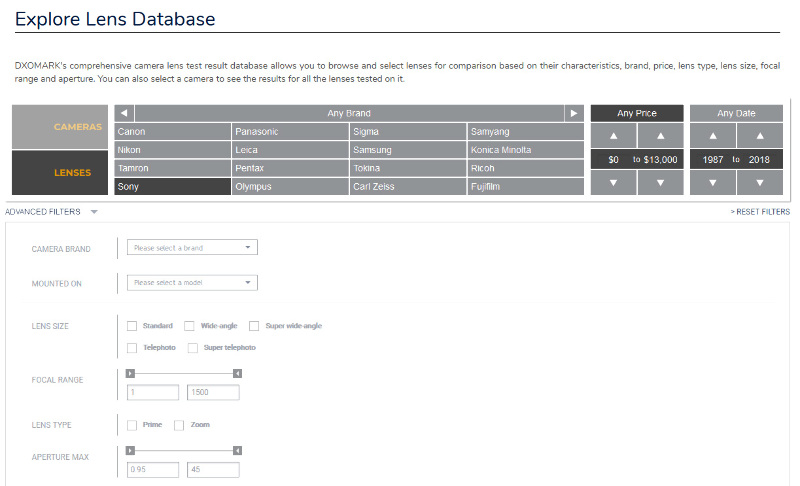Select Pentax brand
Image resolution: width=800 pixels, height=486 pixels.
[x=290, y=168]
